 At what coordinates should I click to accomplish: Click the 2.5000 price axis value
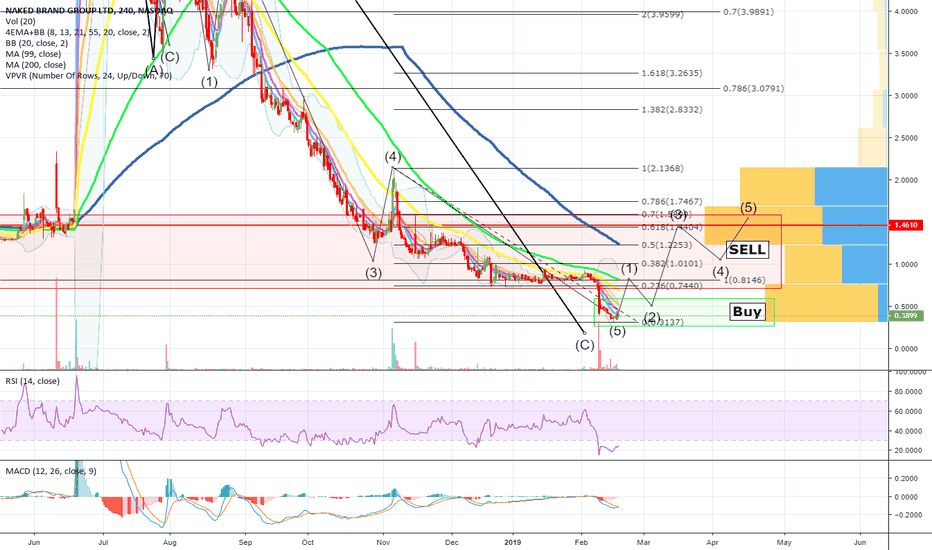(x=905, y=138)
